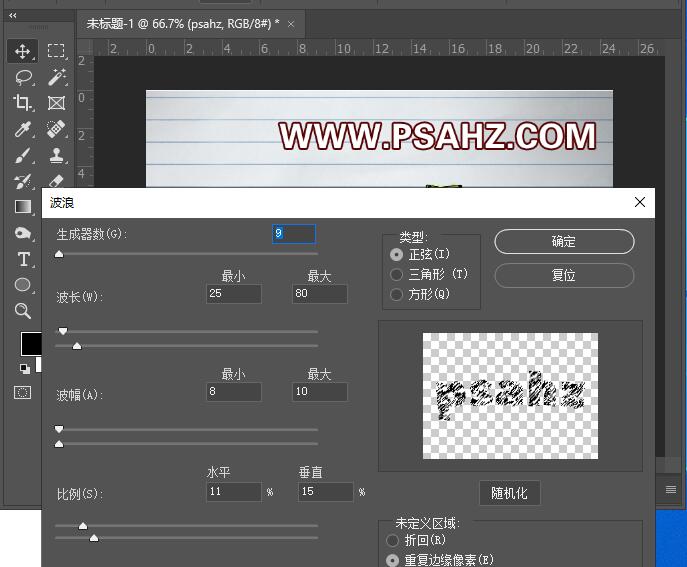
Task: Click the 生成器数 input field
Action: (x=294, y=234)
